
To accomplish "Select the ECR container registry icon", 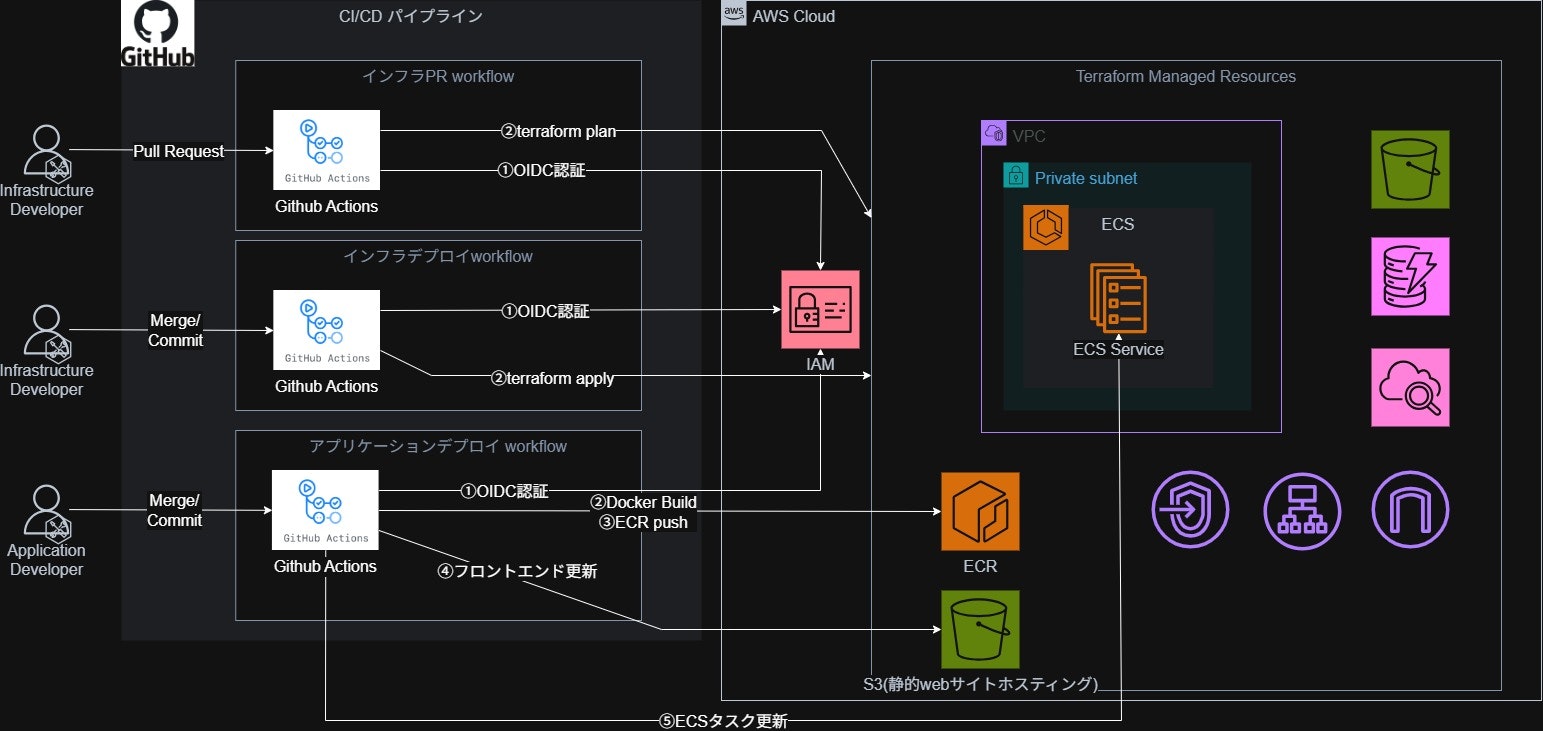I will (x=979, y=509).
